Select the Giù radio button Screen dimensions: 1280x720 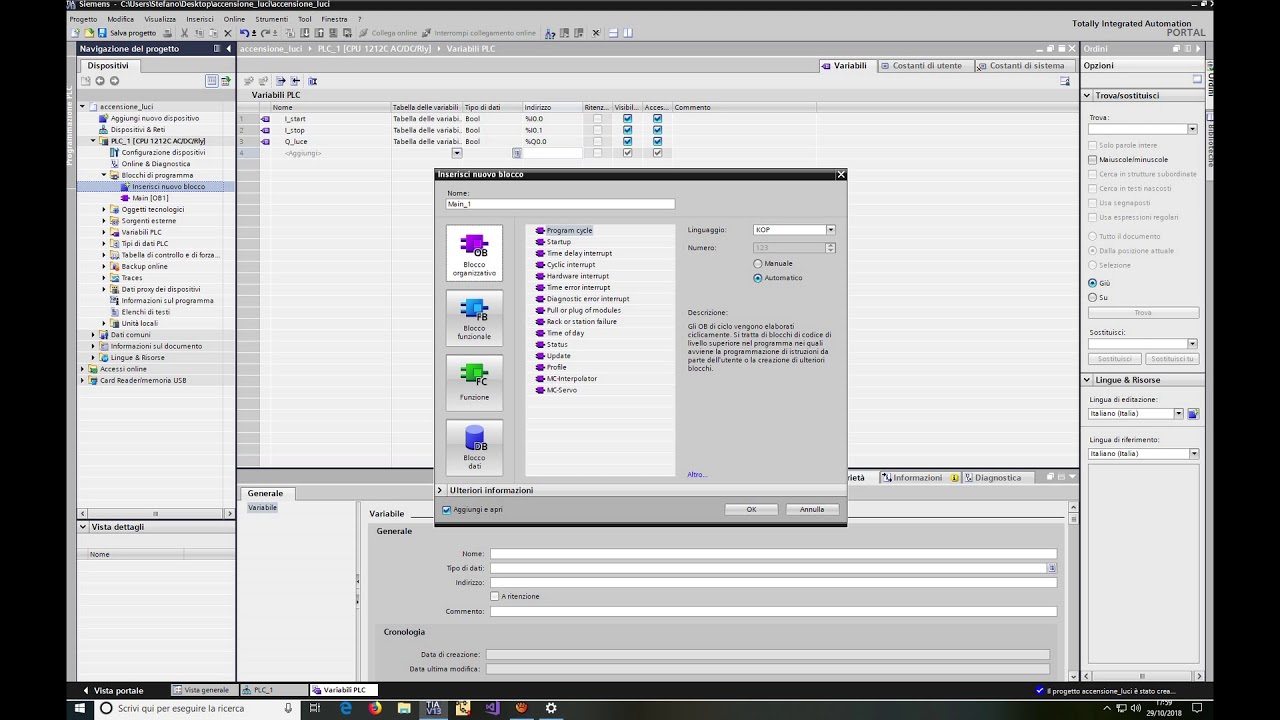click(1093, 283)
